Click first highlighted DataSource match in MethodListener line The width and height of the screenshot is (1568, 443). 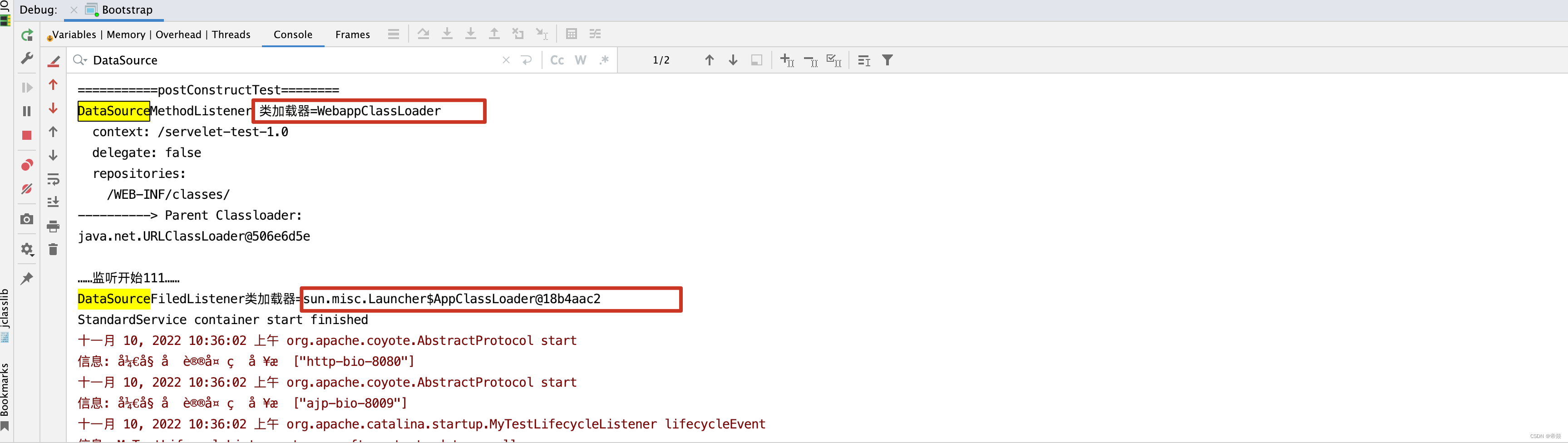point(114,111)
